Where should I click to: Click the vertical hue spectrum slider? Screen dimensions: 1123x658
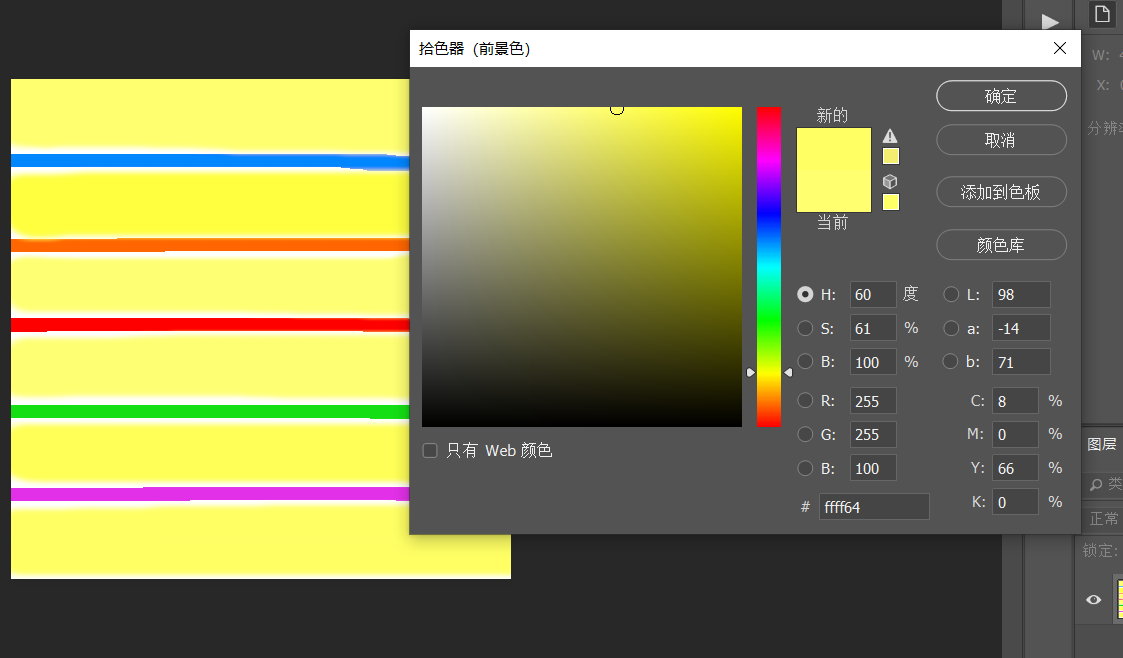coord(769,267)
